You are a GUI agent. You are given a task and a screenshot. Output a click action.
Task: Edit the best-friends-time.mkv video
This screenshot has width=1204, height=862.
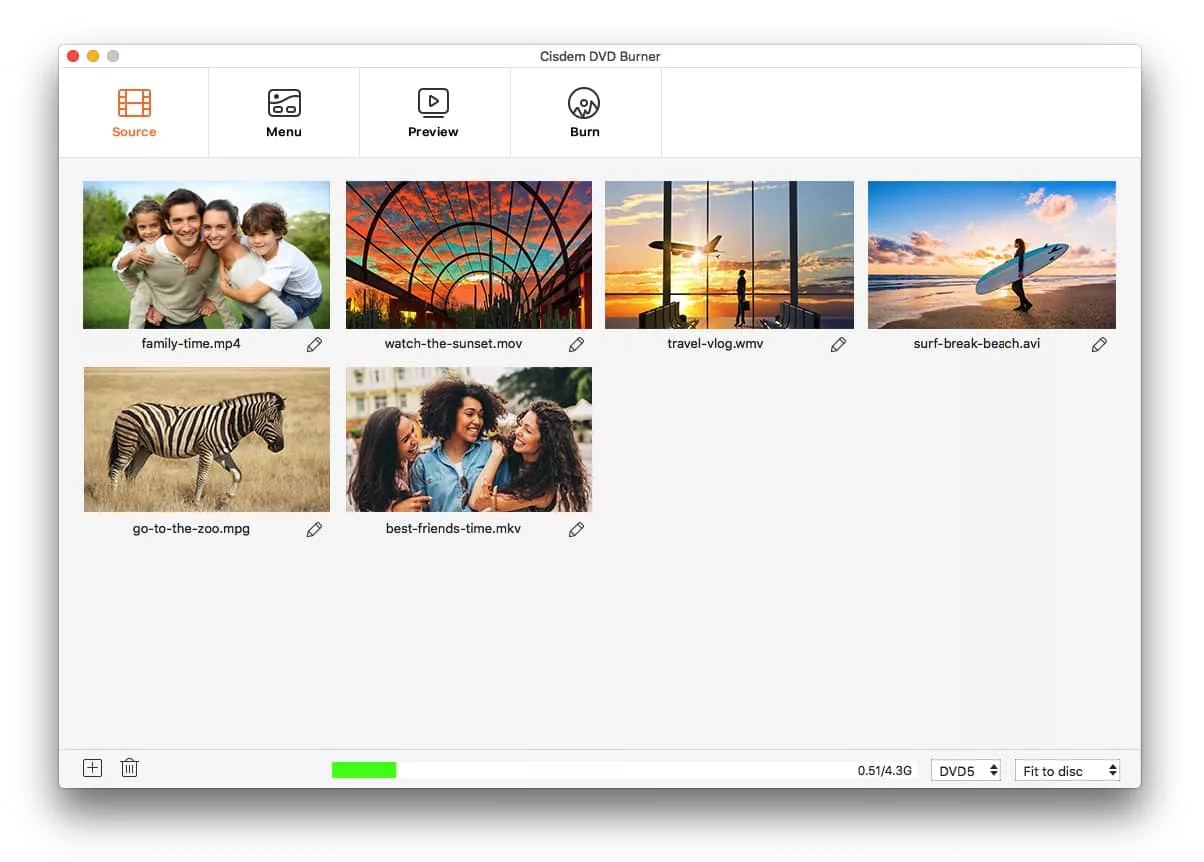click(x=576, y=529)
